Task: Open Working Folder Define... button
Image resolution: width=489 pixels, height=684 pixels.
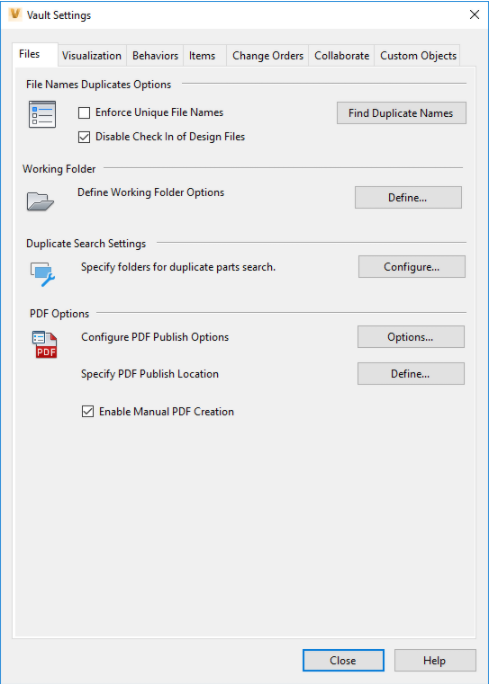Action: coord(408,198)
